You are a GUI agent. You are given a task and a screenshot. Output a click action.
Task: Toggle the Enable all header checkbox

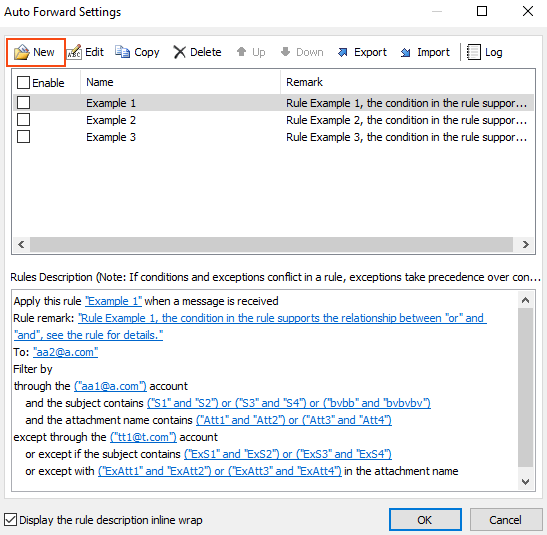[23, 83]
